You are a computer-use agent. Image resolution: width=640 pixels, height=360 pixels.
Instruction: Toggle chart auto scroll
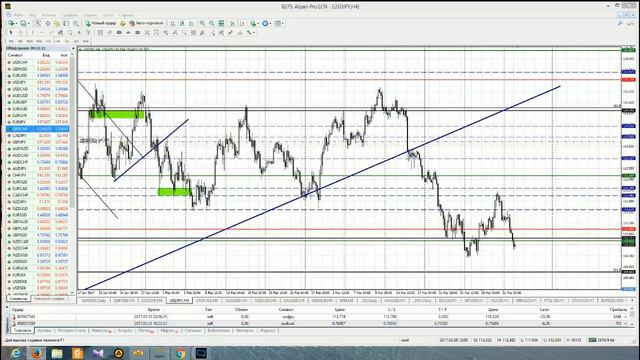232,23
